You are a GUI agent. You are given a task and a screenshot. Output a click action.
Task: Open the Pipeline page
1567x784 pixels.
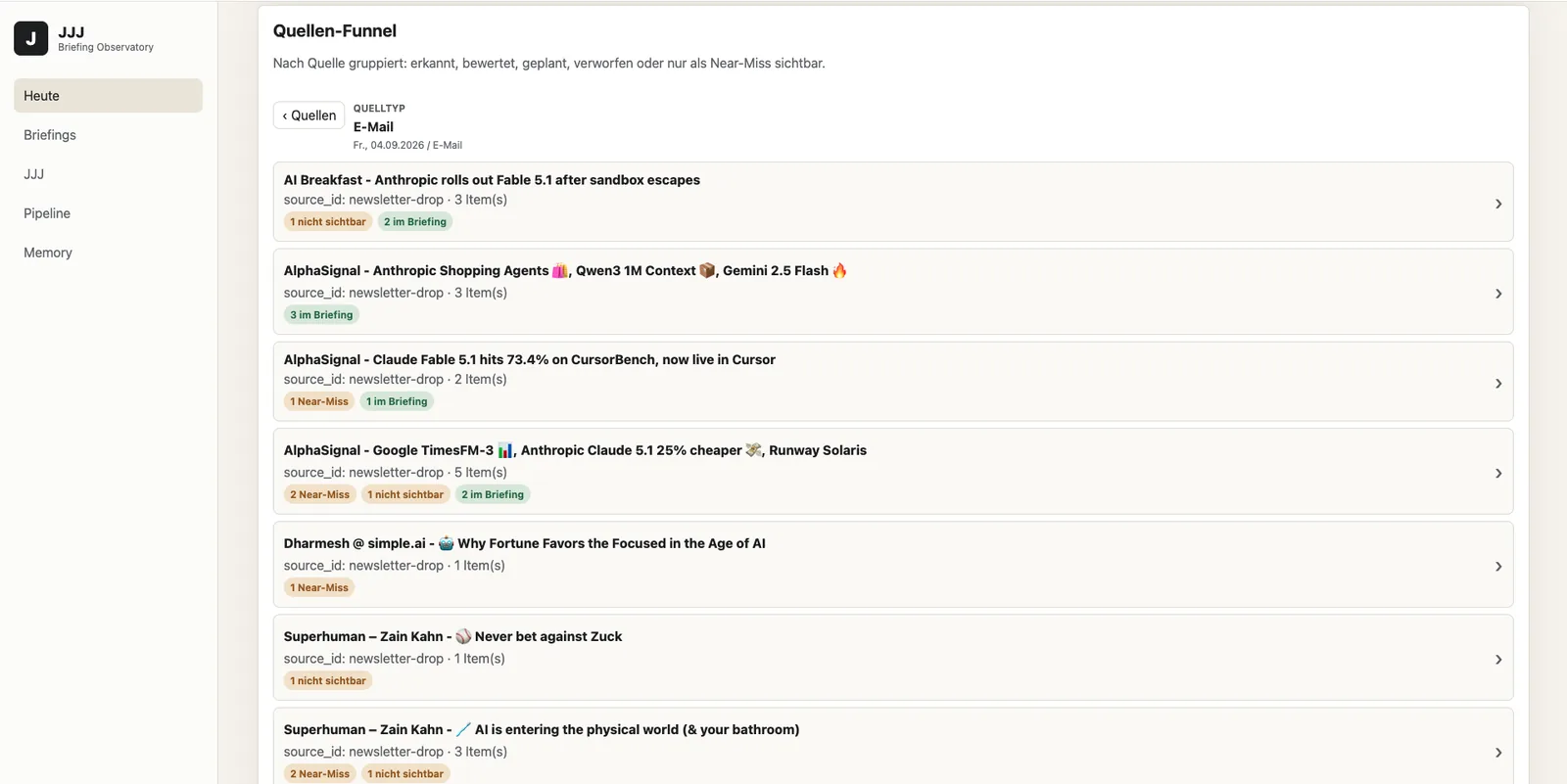(x=108, y=213)
